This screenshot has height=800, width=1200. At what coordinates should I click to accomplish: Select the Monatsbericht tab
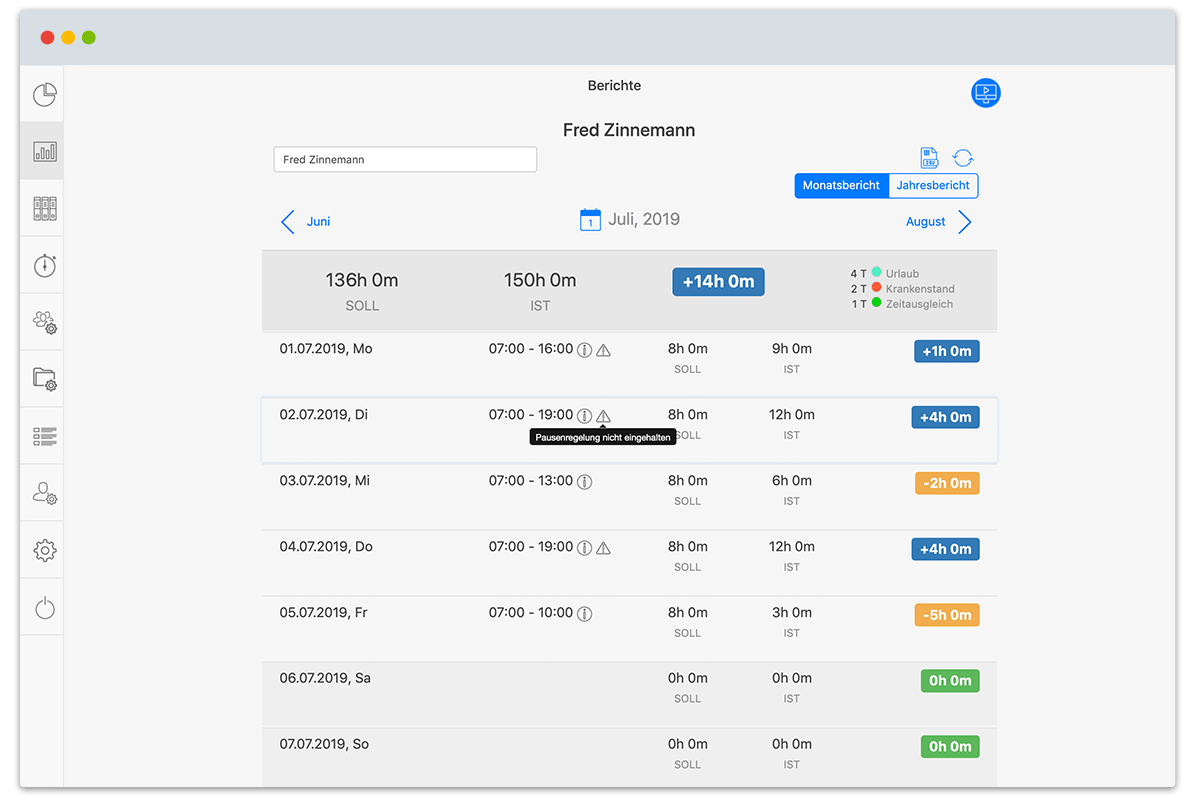841,186
